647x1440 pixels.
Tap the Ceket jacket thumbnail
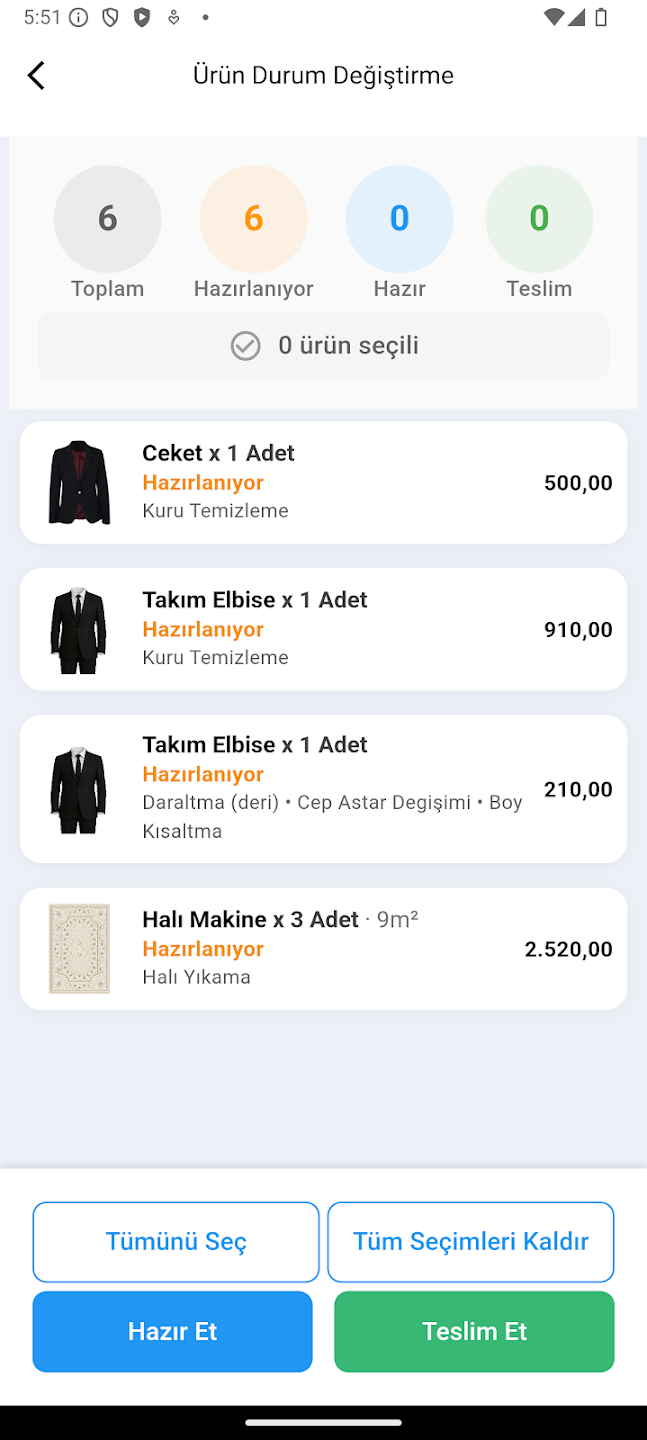click(x=79, y=482)
